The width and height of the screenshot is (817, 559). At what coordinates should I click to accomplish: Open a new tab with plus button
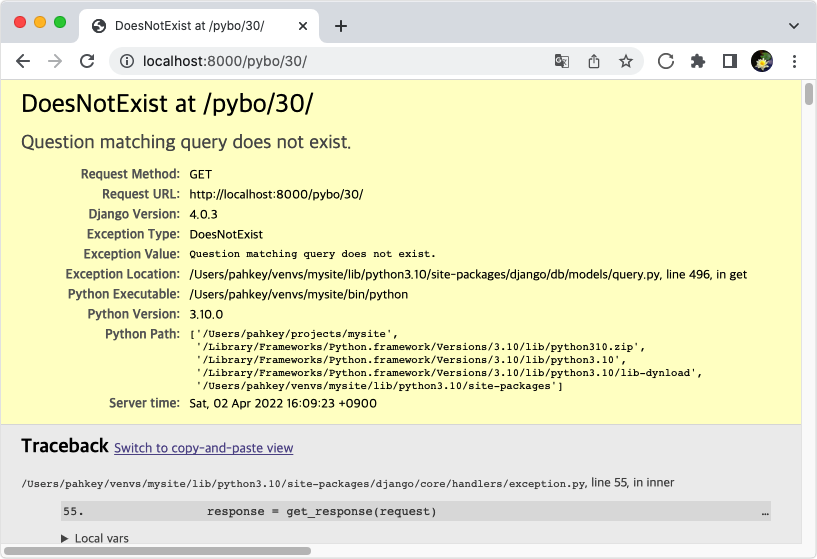[341, 26]
